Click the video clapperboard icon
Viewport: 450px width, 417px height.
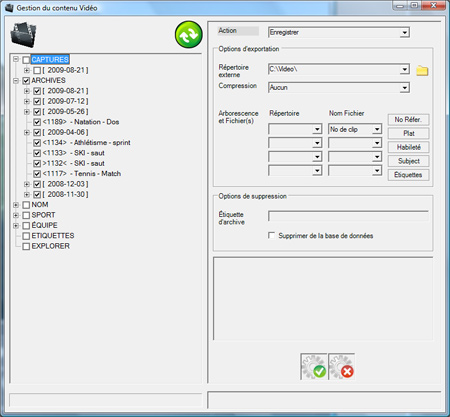click(x=23, y=34)
